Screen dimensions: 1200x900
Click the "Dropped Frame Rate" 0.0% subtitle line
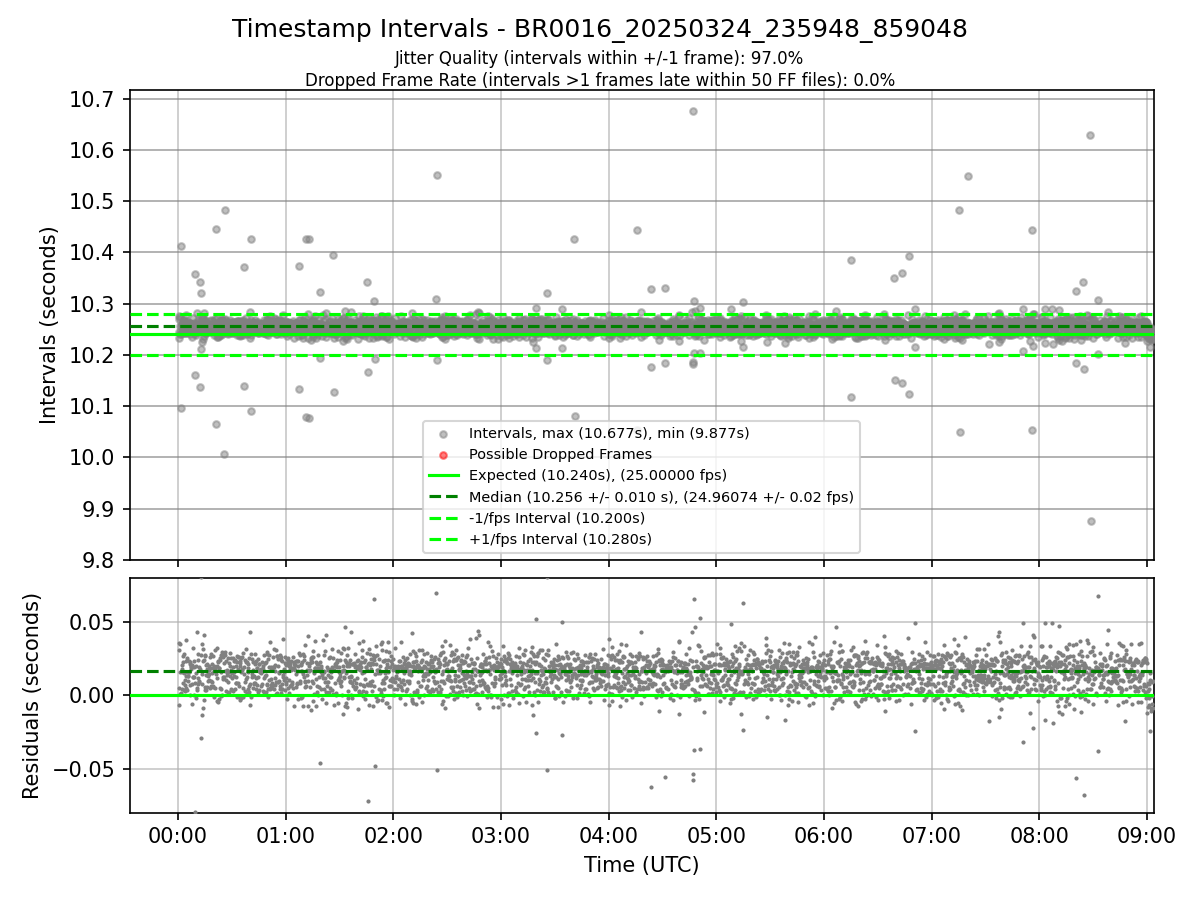[599, 79]
